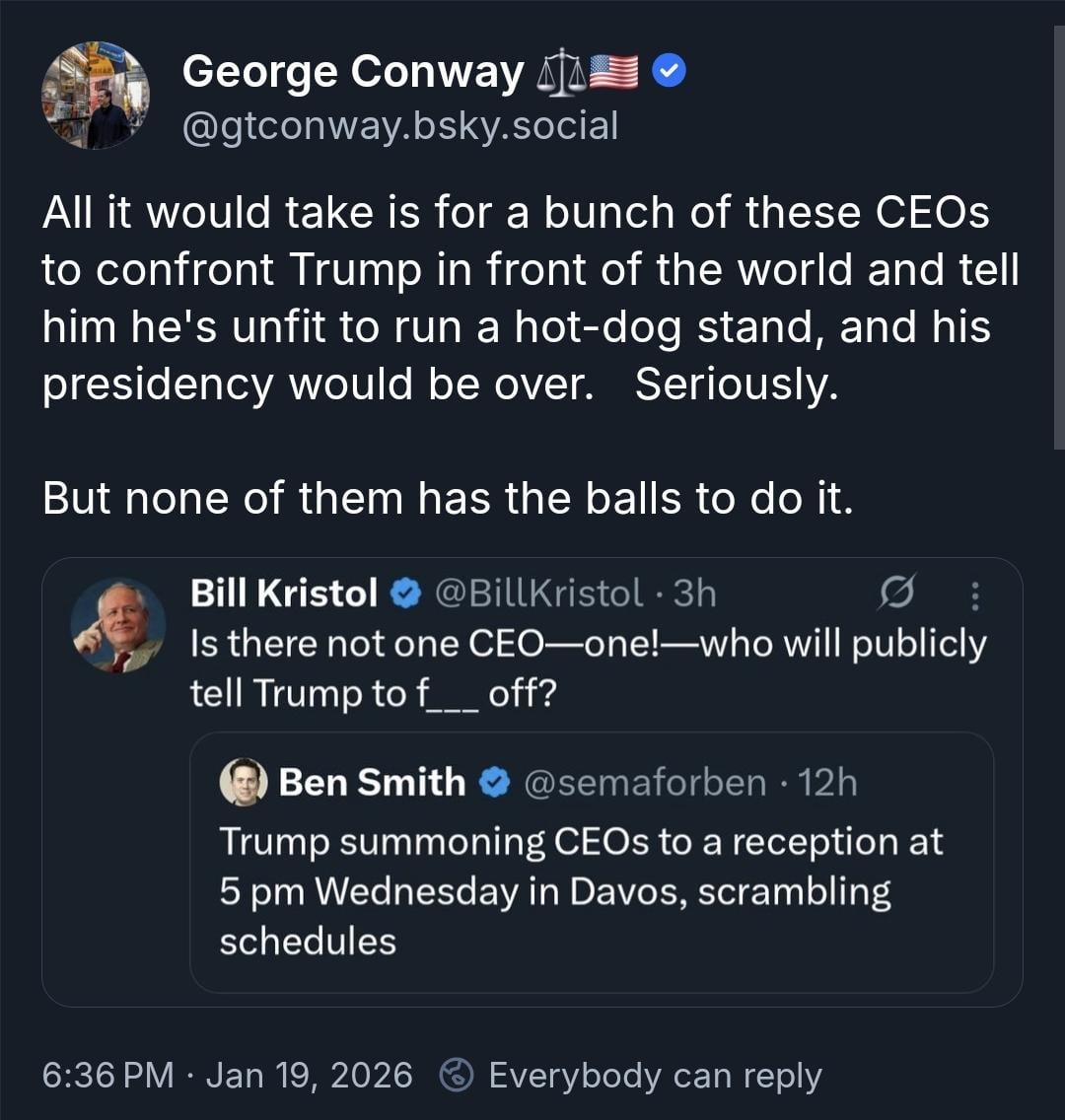
Task: Open Ben Smith's quoted tweet about Davos
Action: click(580, 891)
